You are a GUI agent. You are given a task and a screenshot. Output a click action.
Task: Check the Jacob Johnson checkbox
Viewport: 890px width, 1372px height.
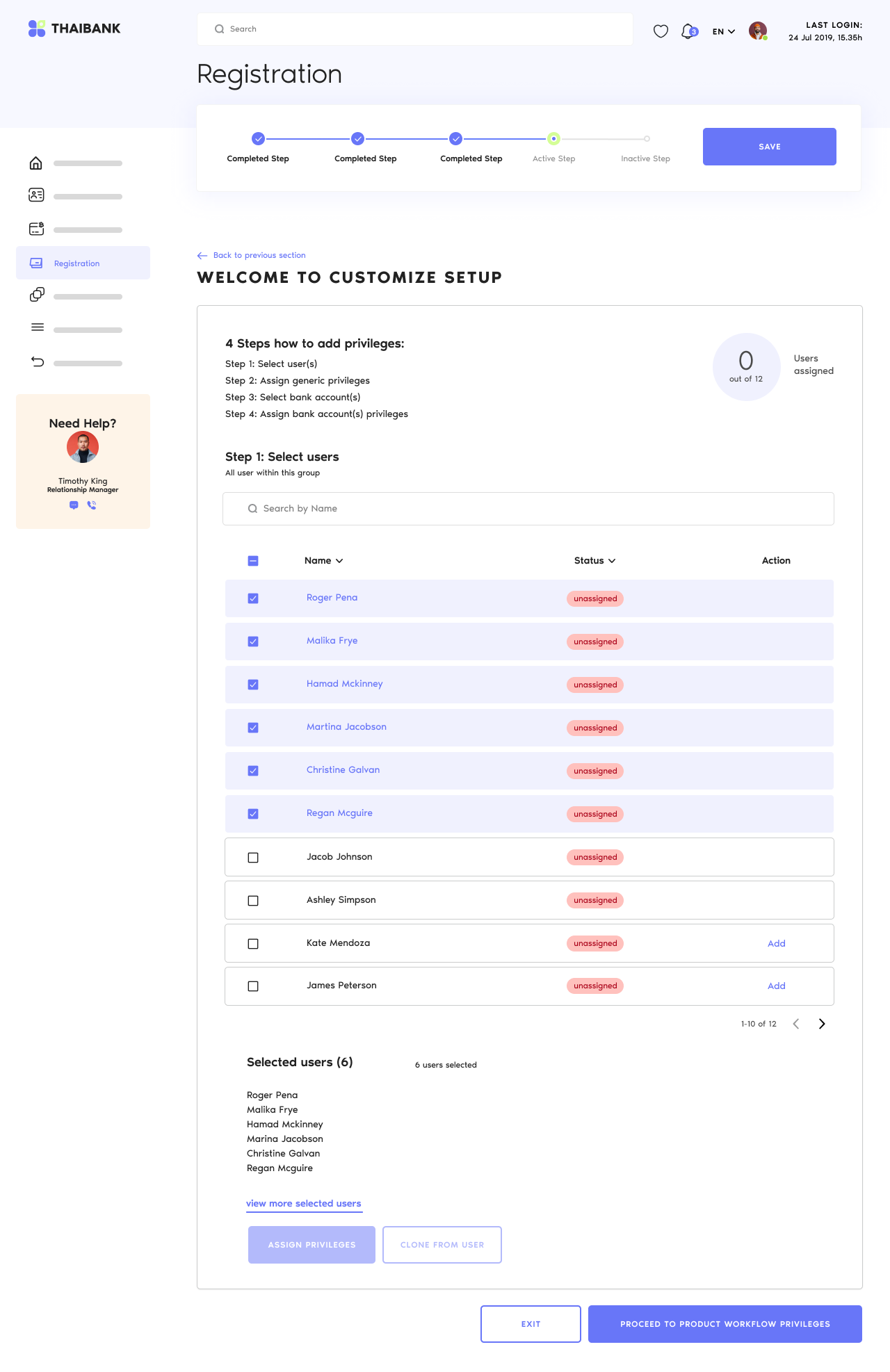tap(253, 858)
